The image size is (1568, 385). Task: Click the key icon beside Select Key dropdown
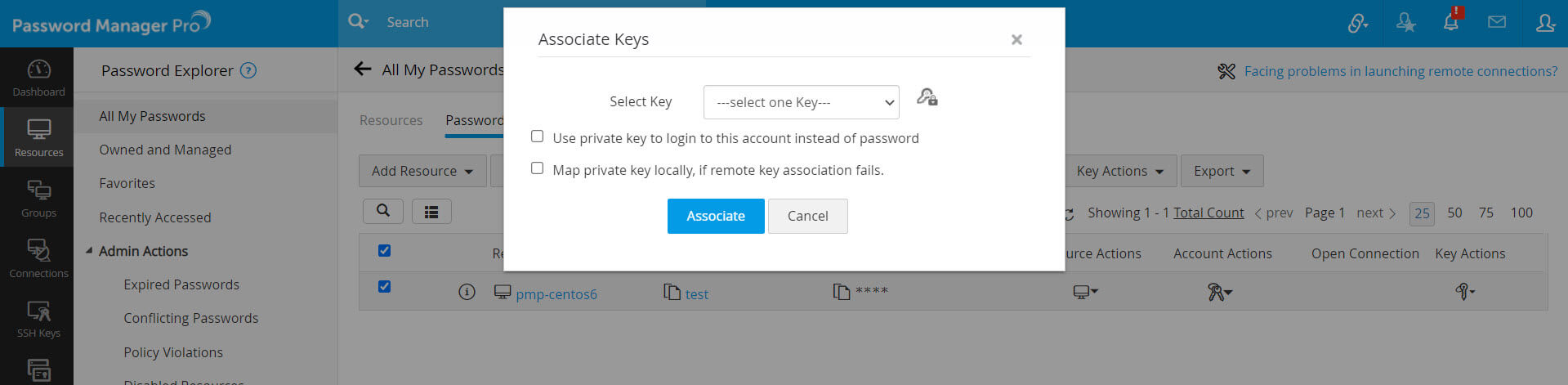pyautogui.click(x=927, y=98)
